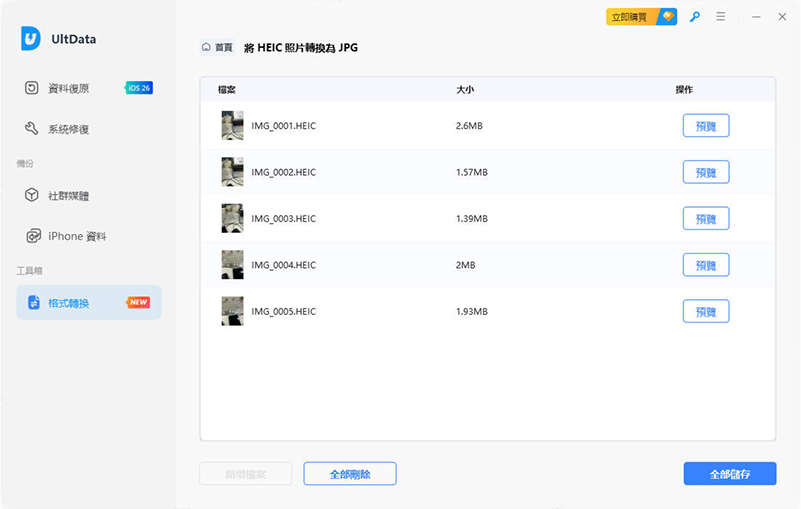Open IMG_0002.HEIC thumbnail
This screenshot has width=801, height=509.
(x=232, y=172)
